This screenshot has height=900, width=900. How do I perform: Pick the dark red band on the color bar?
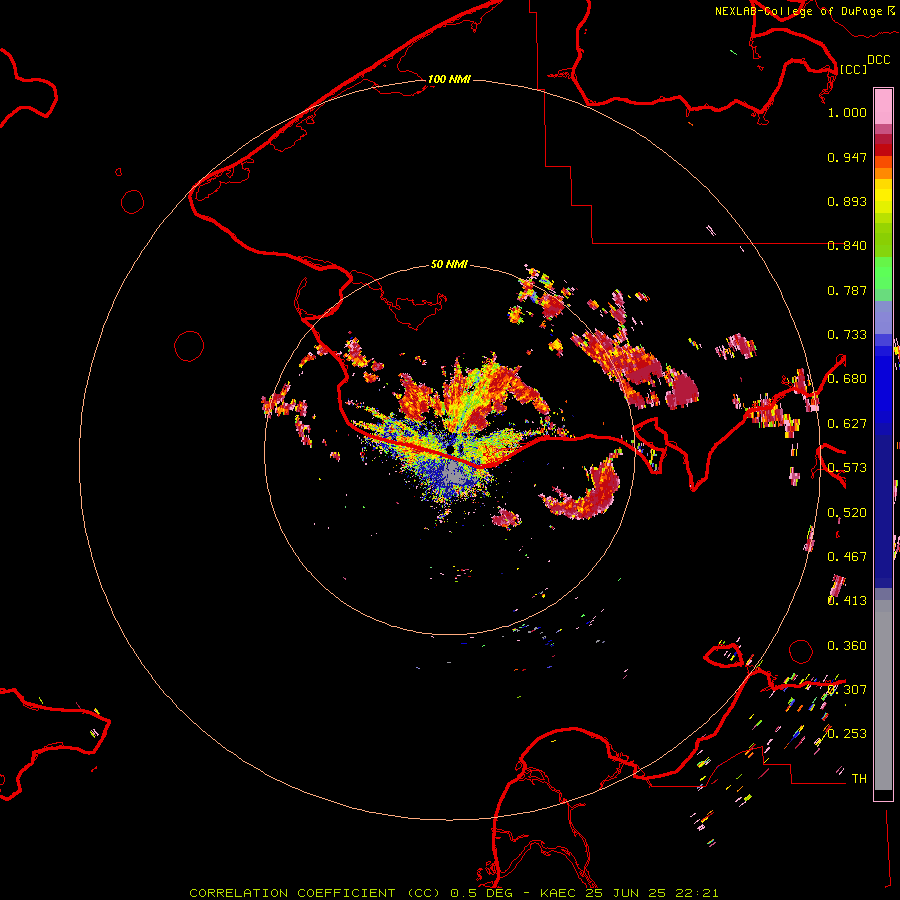[x=883, y=150]
